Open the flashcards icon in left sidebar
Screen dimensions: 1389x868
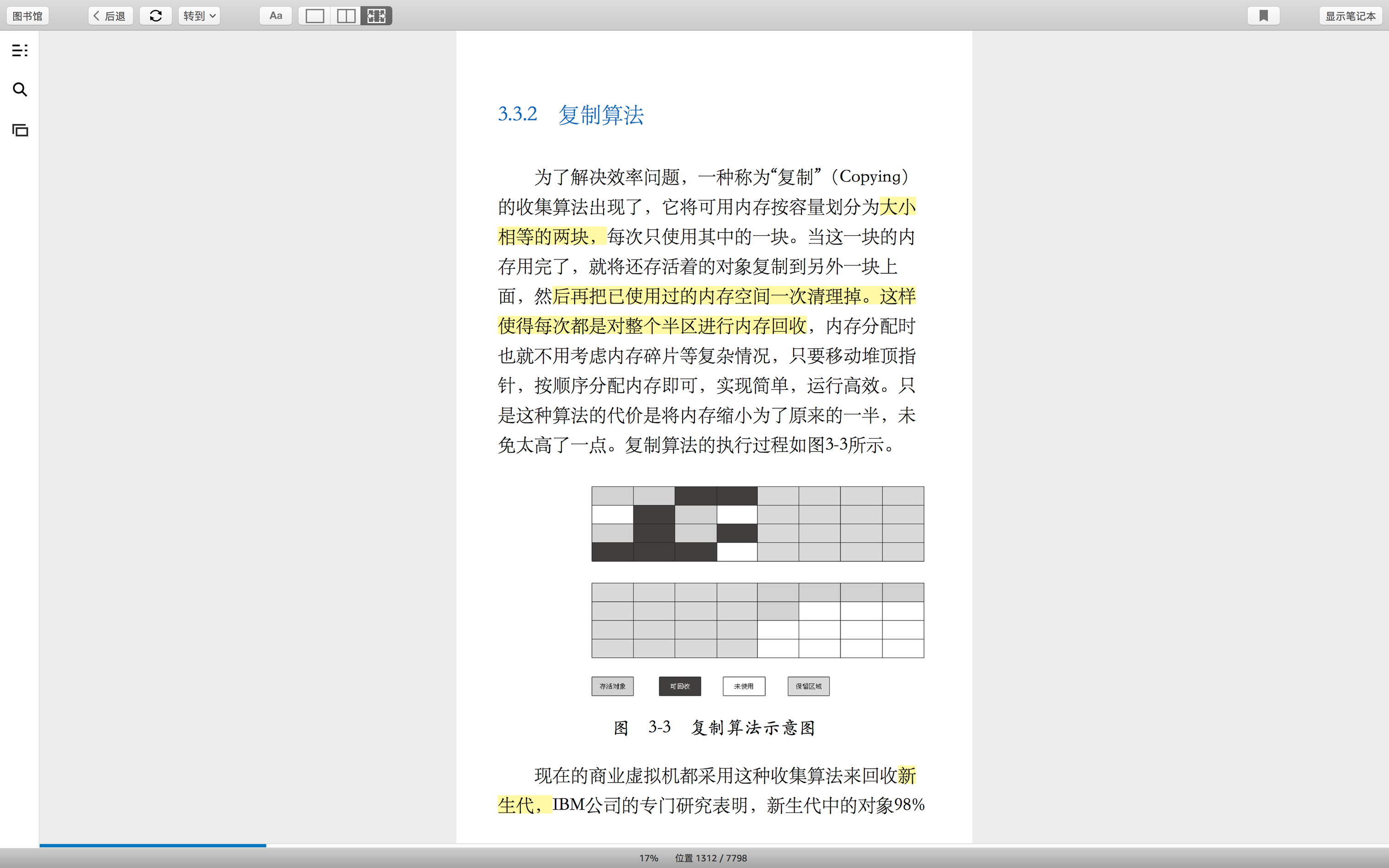pyautogui.click(x=19, y=130)
